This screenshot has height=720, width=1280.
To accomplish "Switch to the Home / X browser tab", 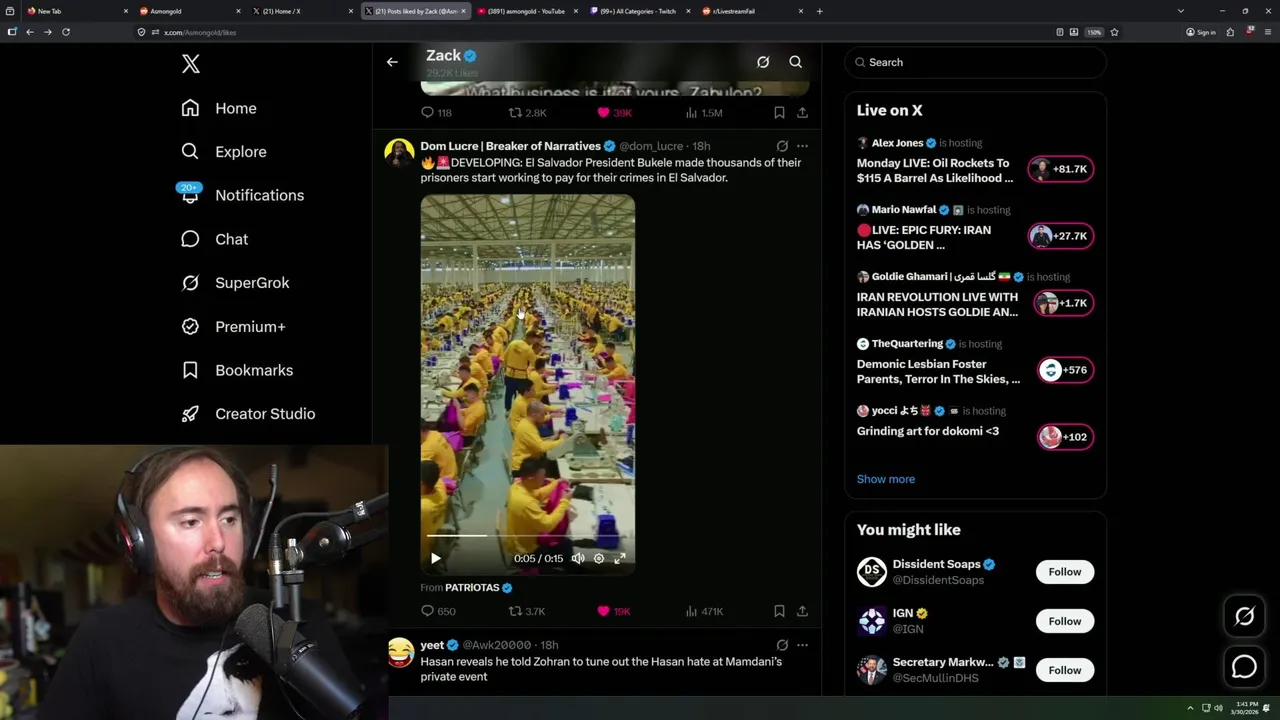I will point(301,11).
